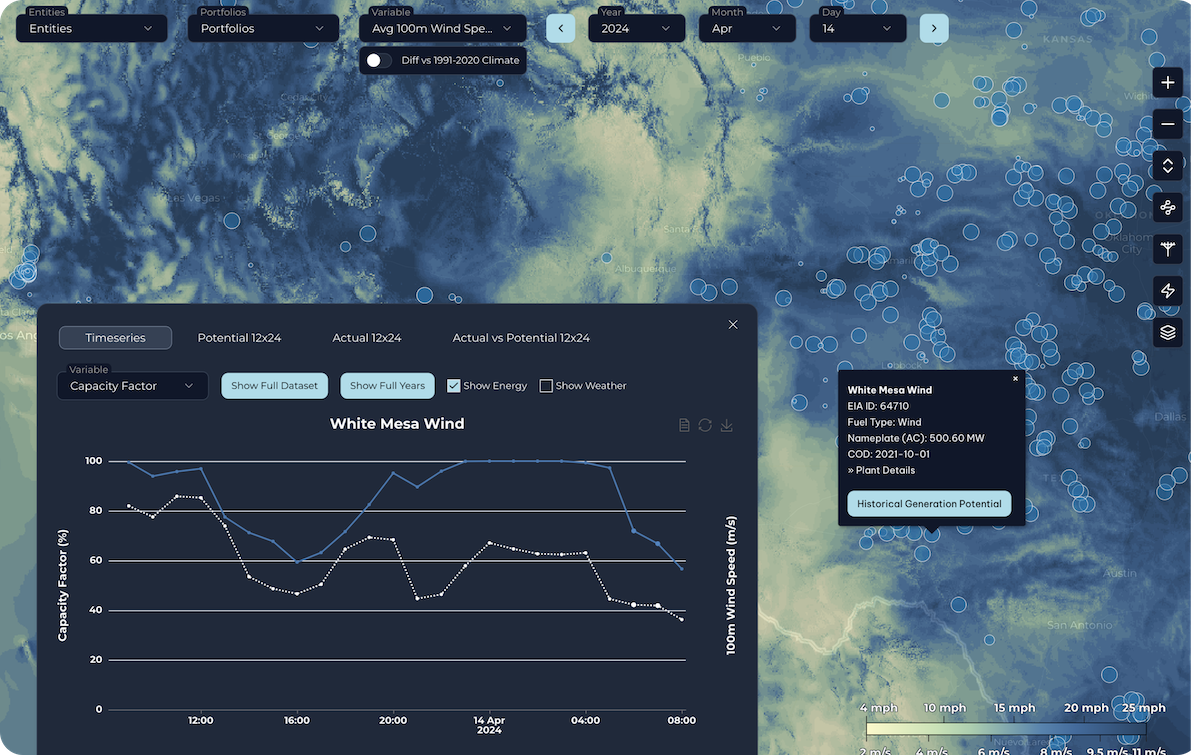Uncheck the Show Energy checkbox
The width and height of the screenshot is (1200, 755).
pos(453,386)
